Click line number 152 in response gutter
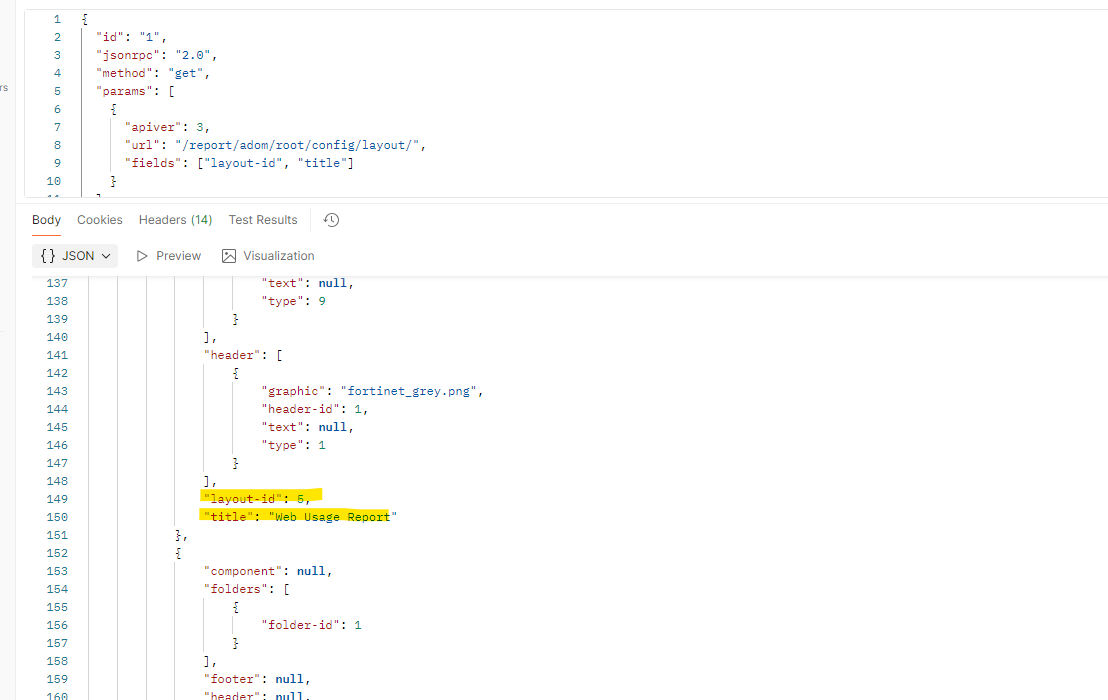Viewport: 1108px width, 700px height. click(57, 553)
